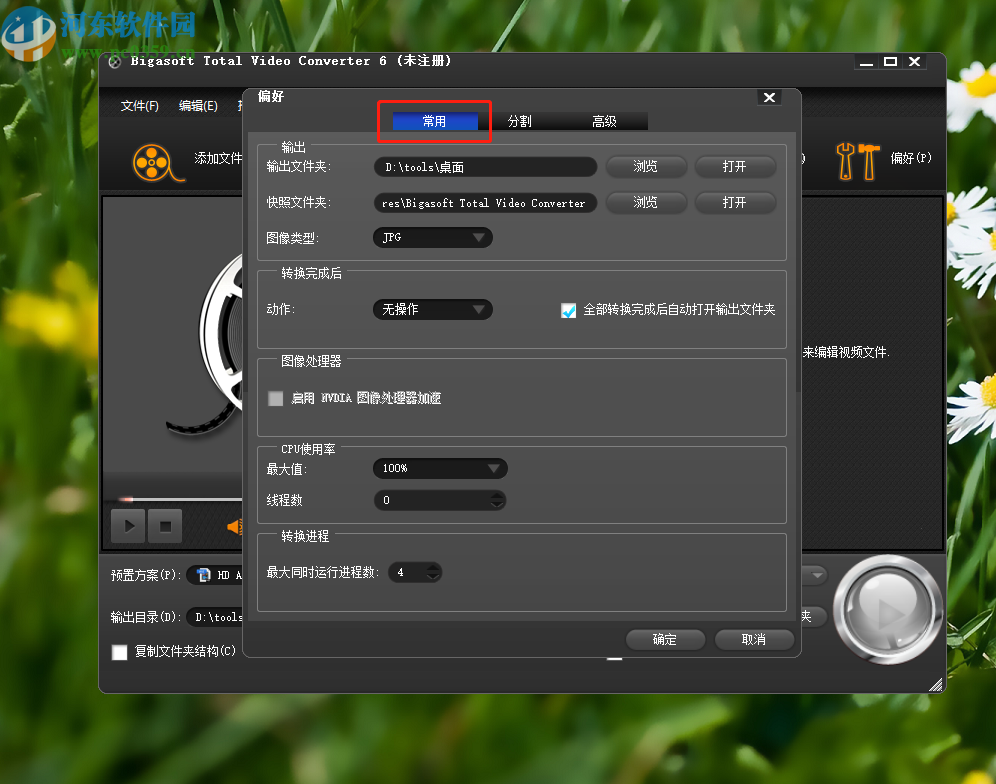Open Preferences via the 偏好 tools icon
This screenshot has width=996, height=784.
click(x=858, y=163)
